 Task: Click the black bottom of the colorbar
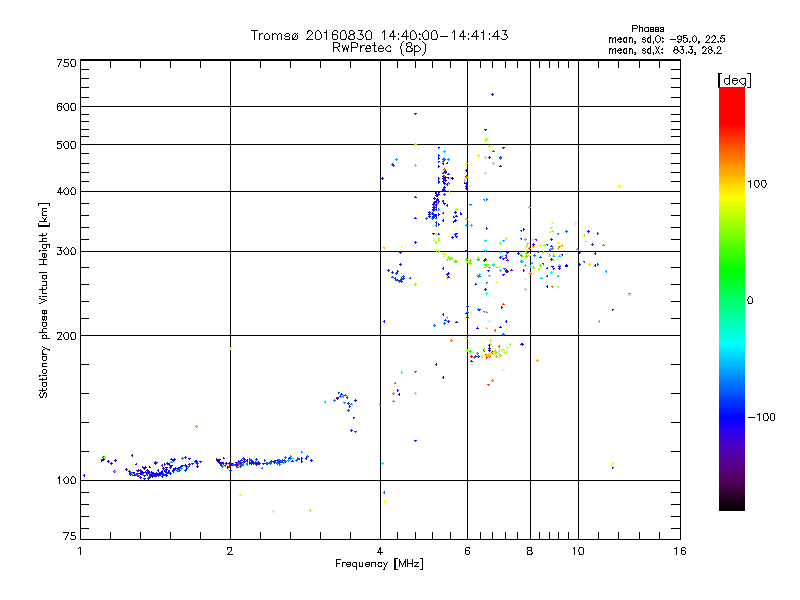[732, 504]
